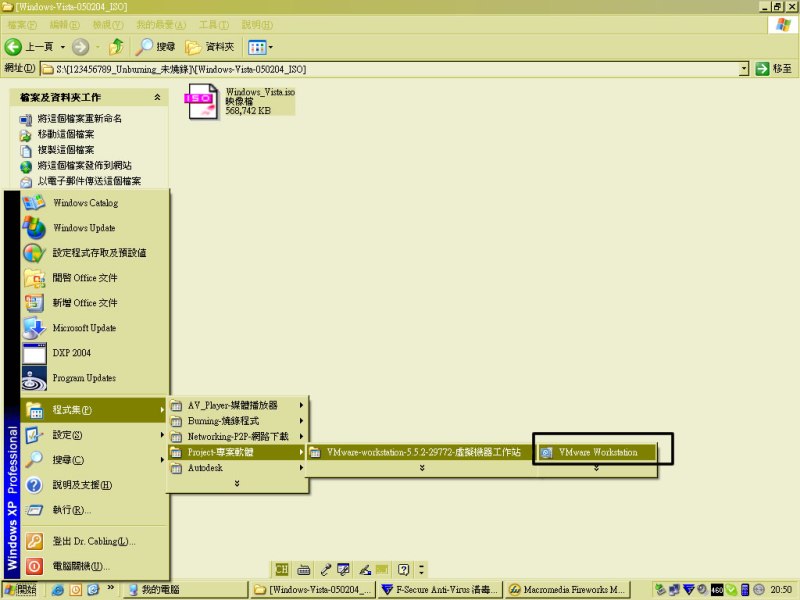Open the Networking-P2P-網路下載 program folder
Image resolution: width=800 pixels, height=600 pixels.
tap(238, 437)
